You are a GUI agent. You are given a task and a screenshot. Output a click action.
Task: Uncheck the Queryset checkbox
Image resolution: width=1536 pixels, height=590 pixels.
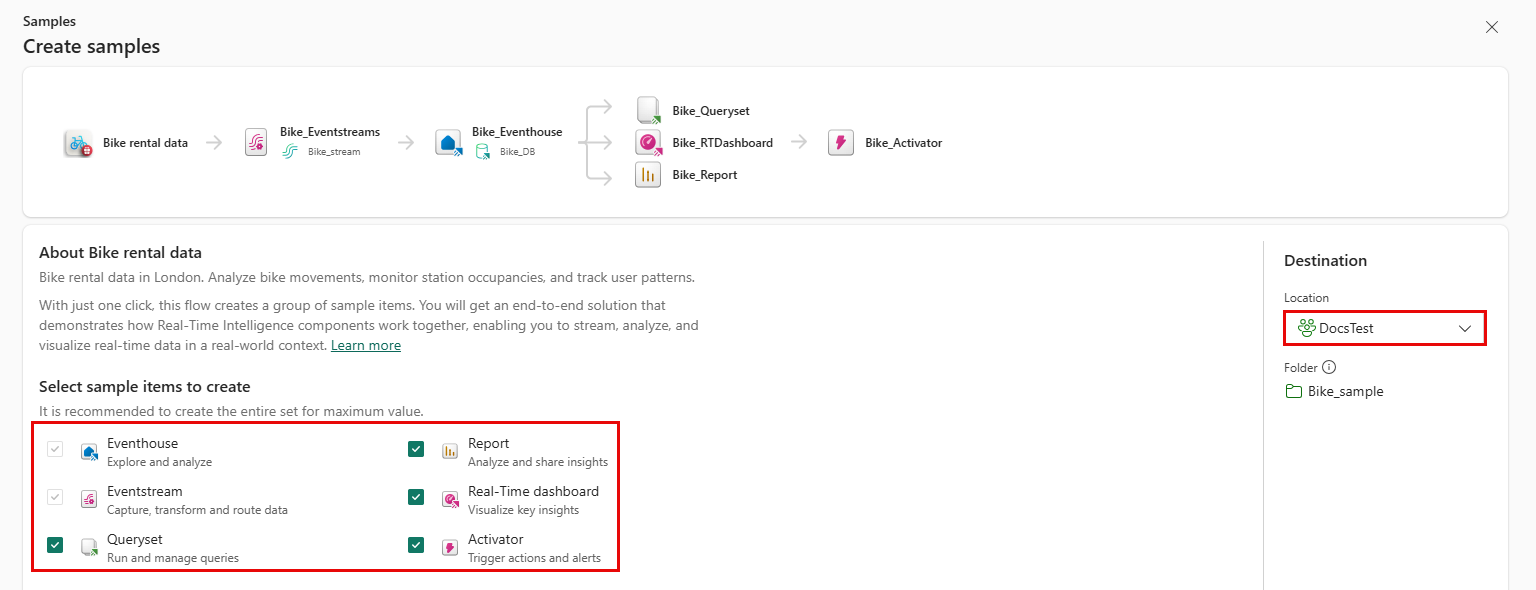tap(55, 545)
